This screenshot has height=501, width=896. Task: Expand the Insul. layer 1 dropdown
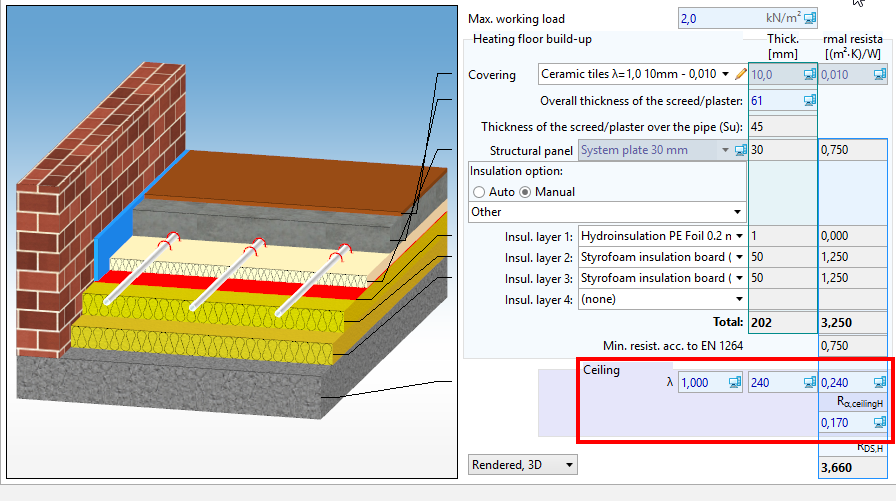(x=739, y=236)
